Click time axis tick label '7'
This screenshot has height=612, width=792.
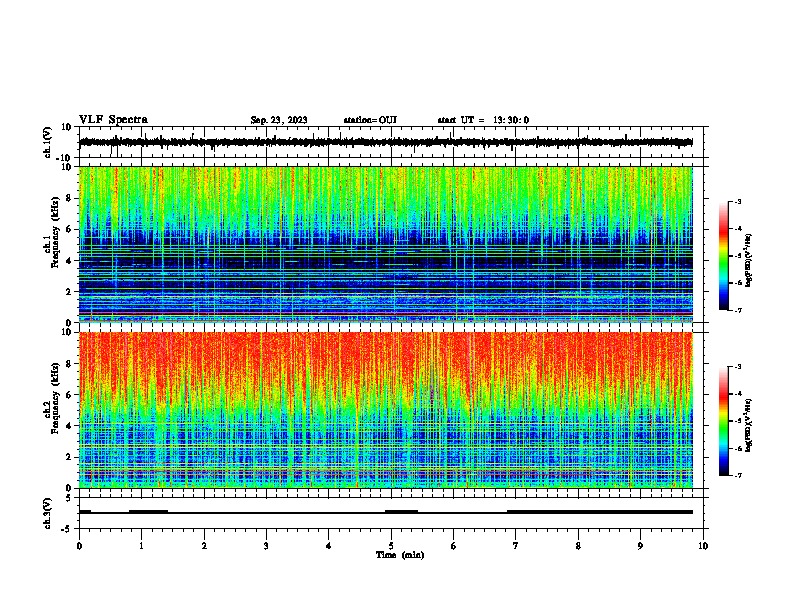click(x=516, y=546)
